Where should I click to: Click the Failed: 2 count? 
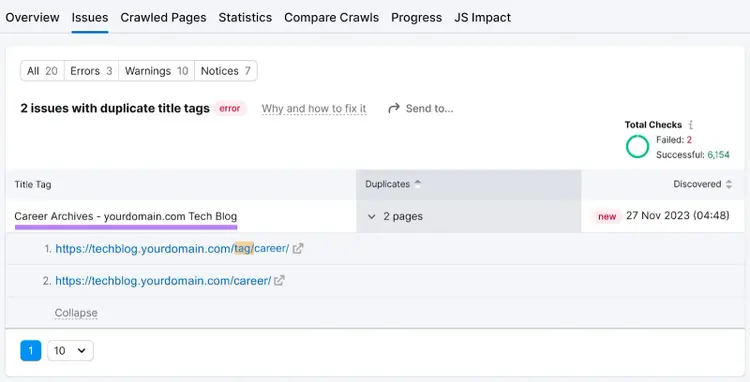coord(674,140)
